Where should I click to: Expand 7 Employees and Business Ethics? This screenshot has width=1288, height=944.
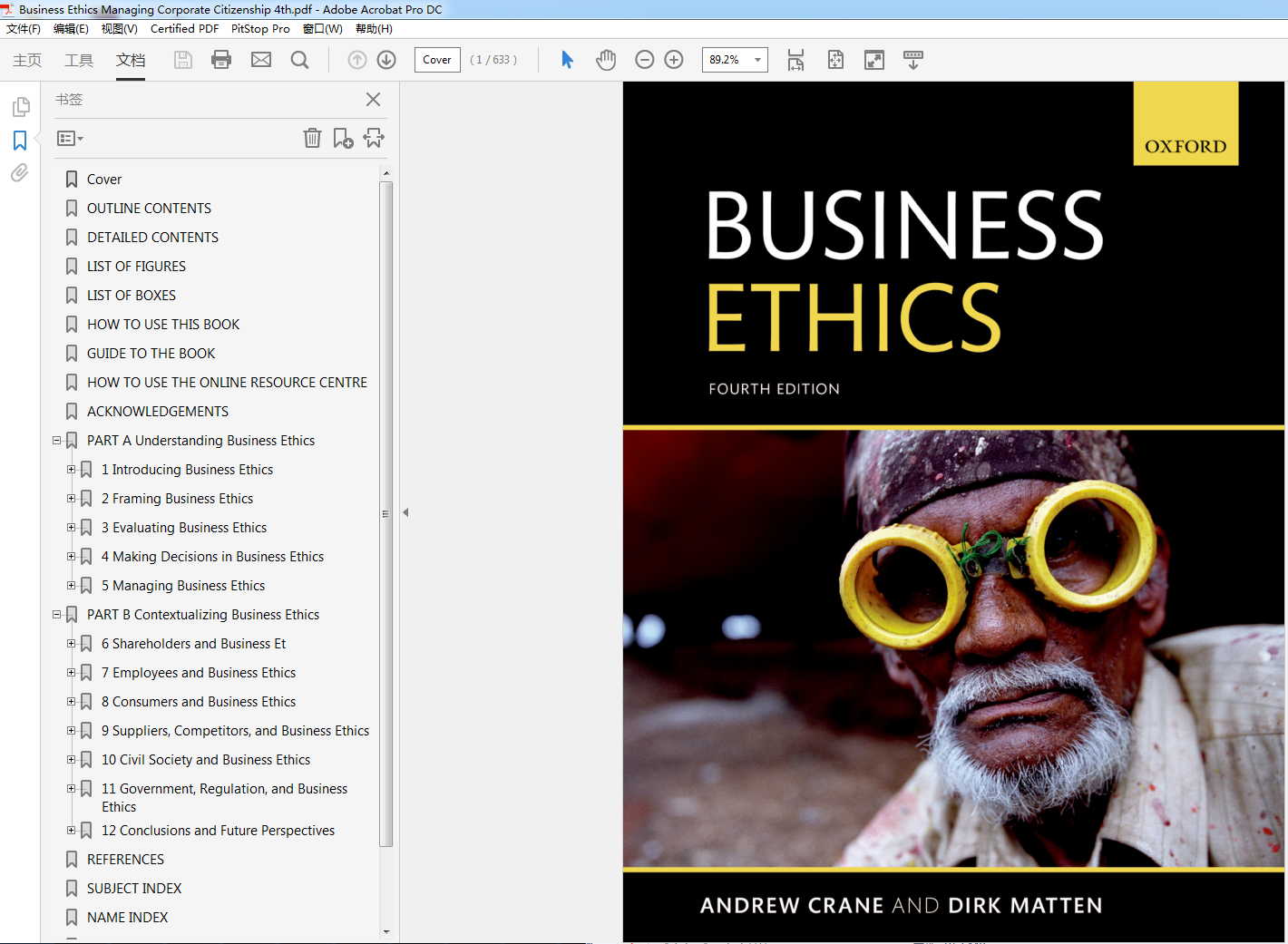71,673
